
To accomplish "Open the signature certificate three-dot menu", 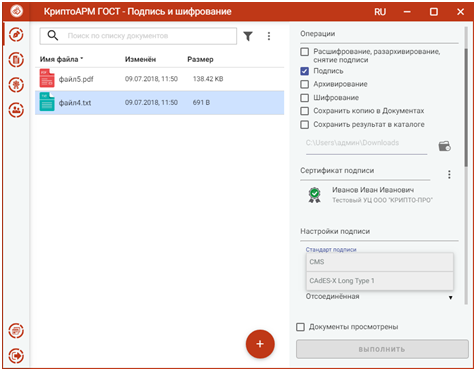I will click(449, 174).
